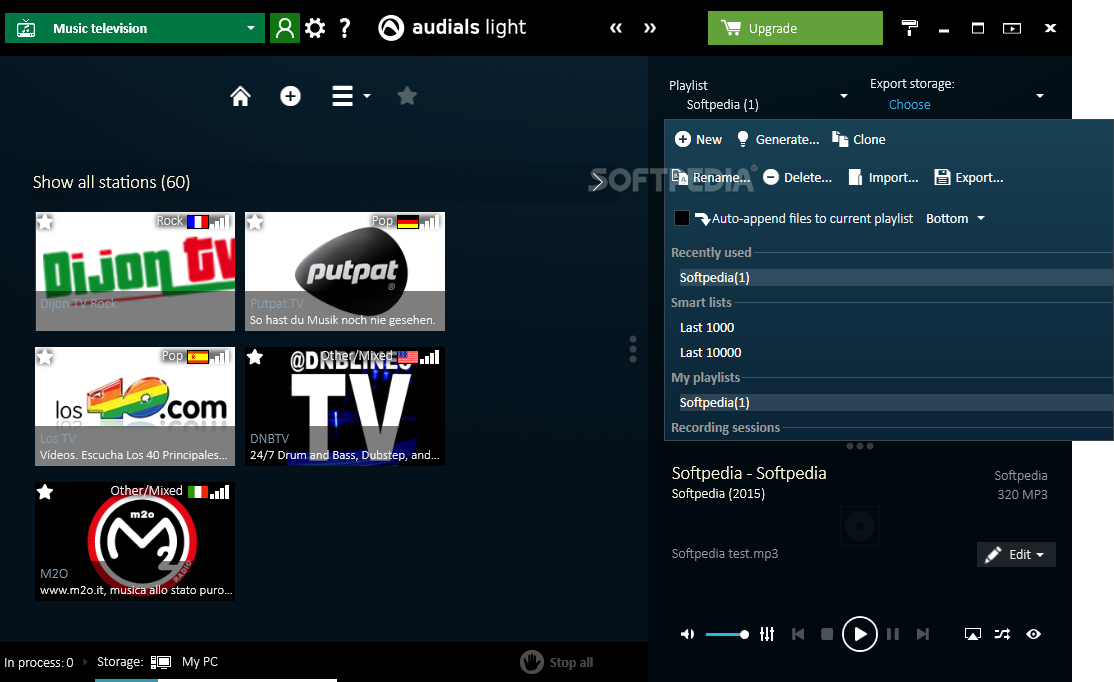Pause playback
The image size is (1114, 682).
[893, 634]
